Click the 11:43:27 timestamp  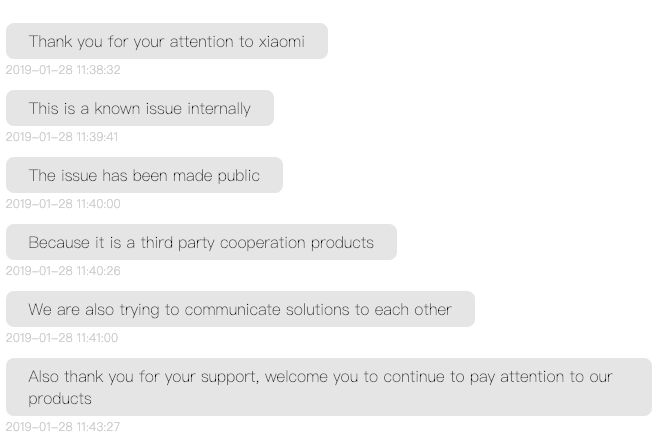pos(63,427)
